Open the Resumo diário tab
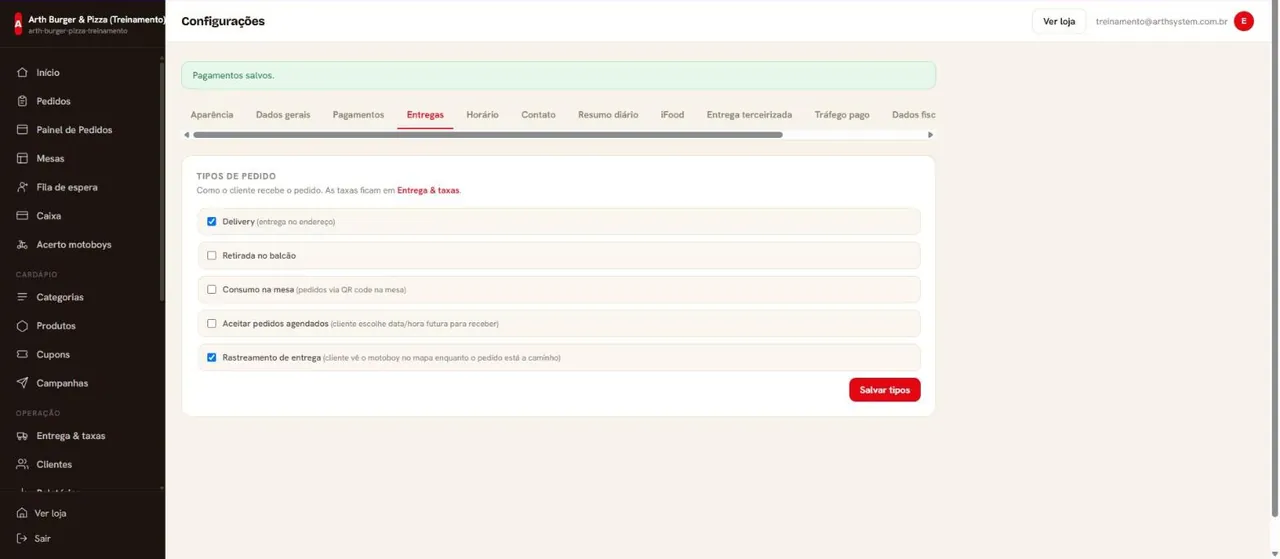 (x=608, y=115)
